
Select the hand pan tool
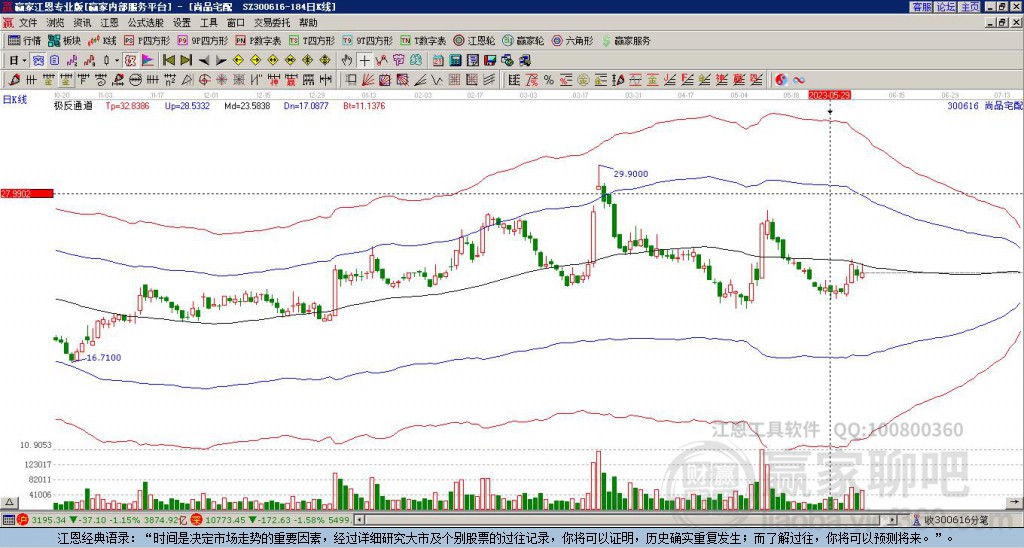pyautogui.click(x=347, y=60)
